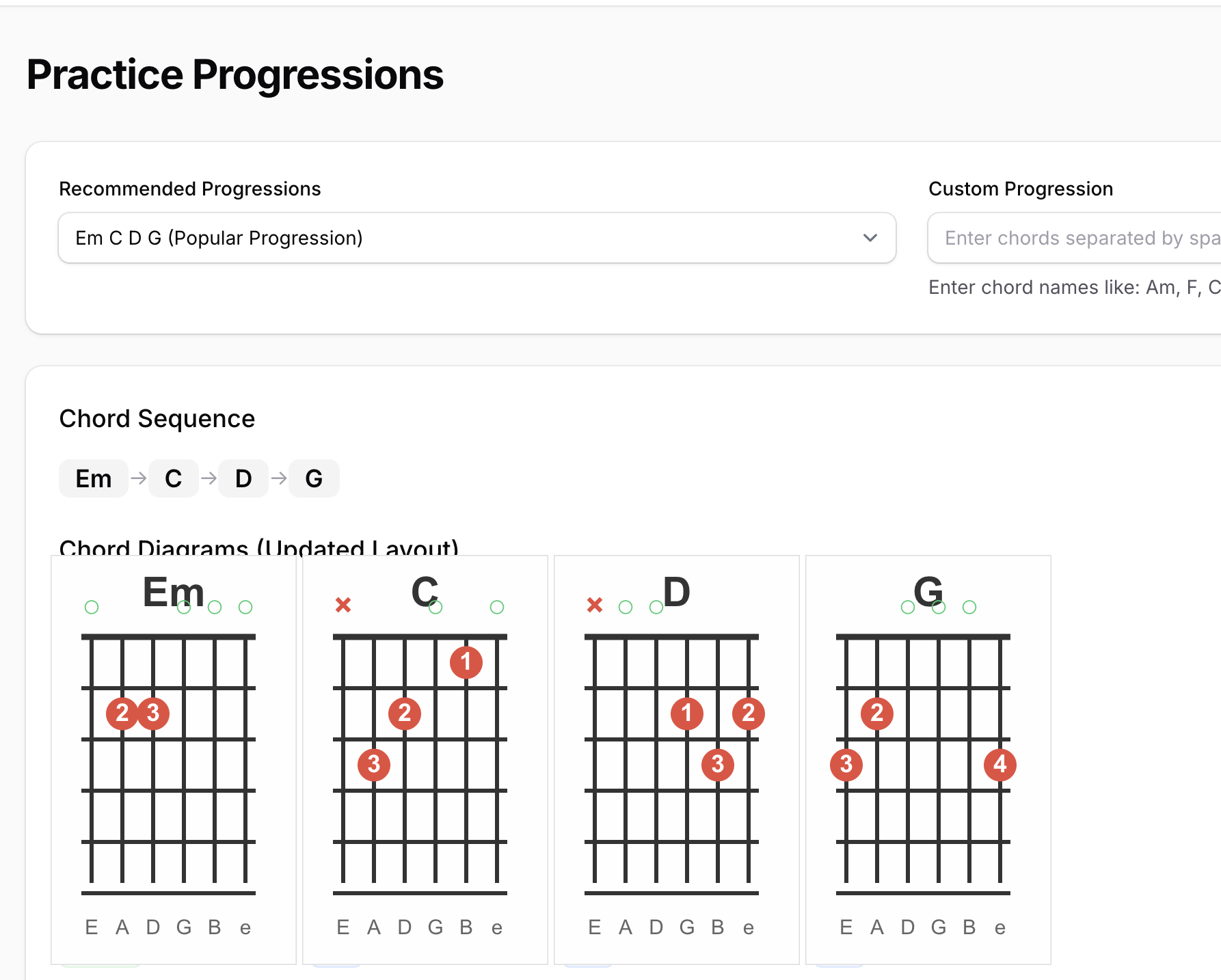Click finger dot 1 on the D chord diagram
This screenshot has height=980, width=1221.
pyautogui.click(x=688, y=713)
